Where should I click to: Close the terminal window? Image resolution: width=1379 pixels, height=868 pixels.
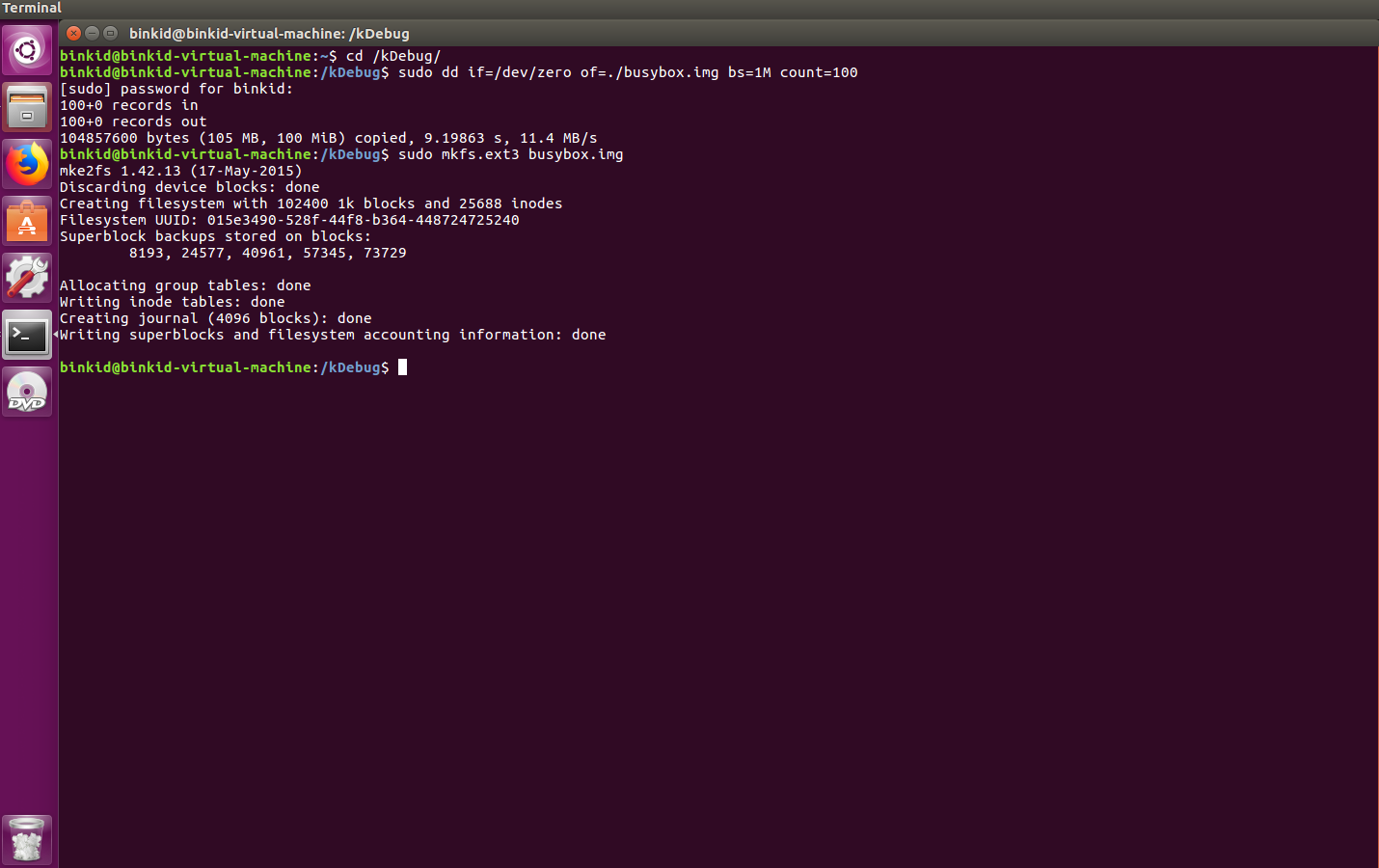tap(74, 33)
